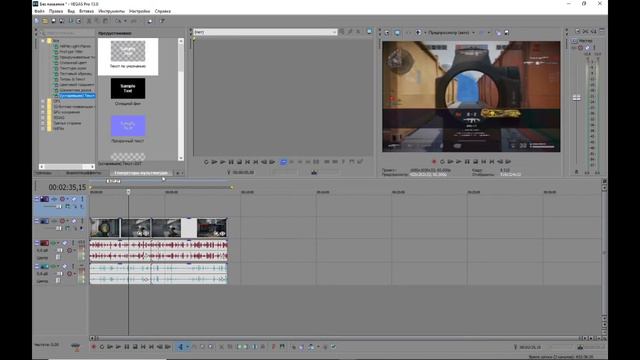Expand the GPU ускорение folder
The width and height of the screenshot is (640, 360).
pyautogui.click(x=42, y=112)
